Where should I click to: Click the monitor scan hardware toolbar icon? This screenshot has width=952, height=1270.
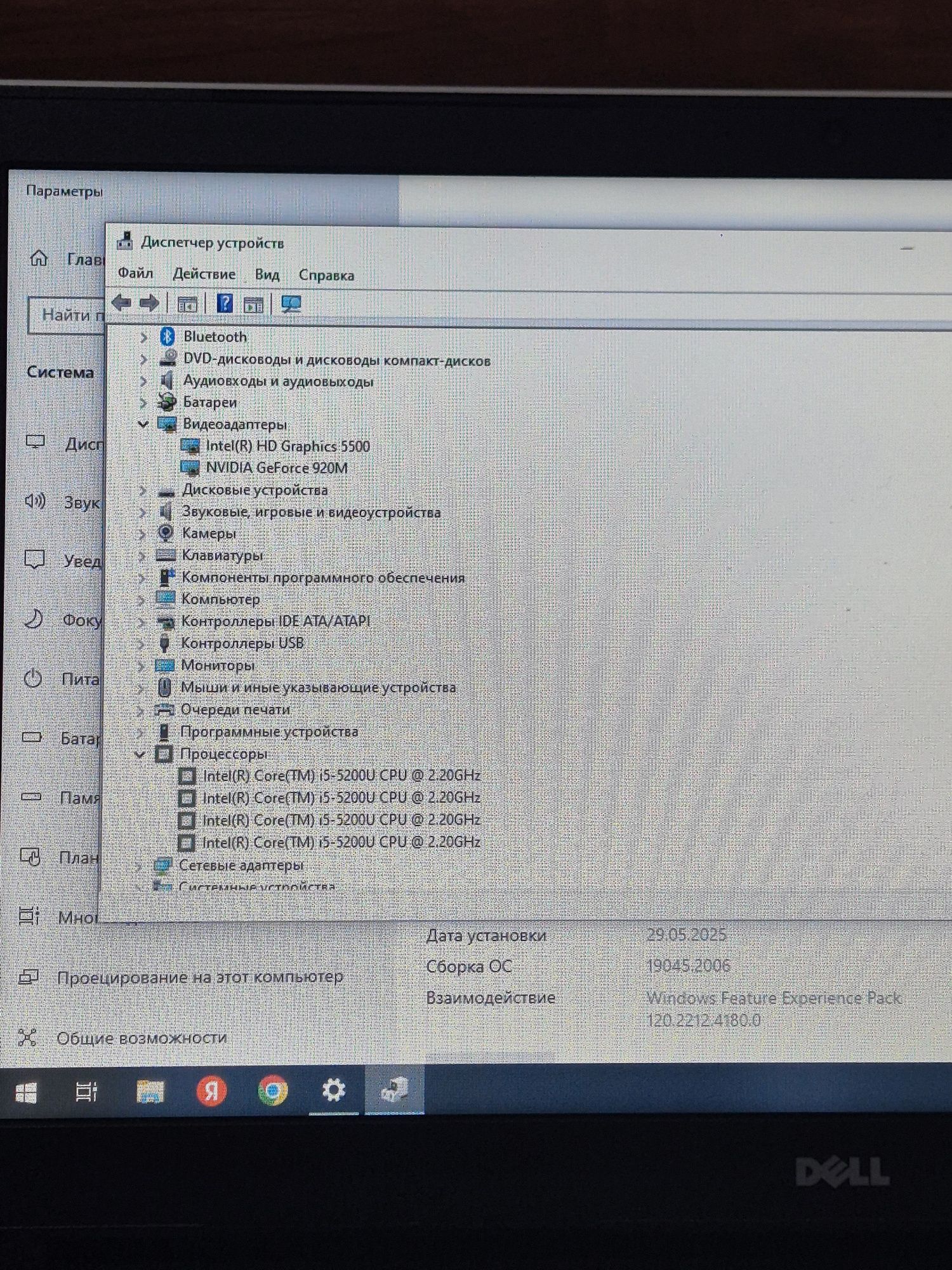click(291, 304)
